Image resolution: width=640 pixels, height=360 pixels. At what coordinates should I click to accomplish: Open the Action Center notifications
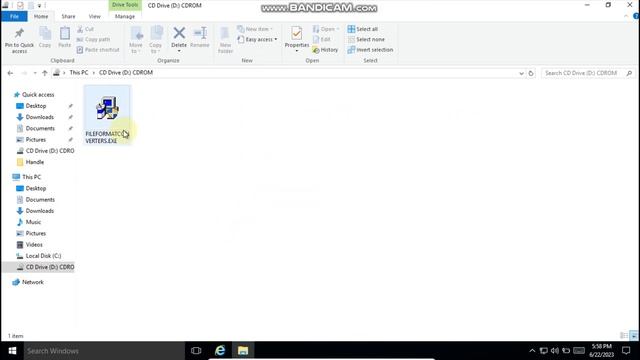click(x=626, y=351)
